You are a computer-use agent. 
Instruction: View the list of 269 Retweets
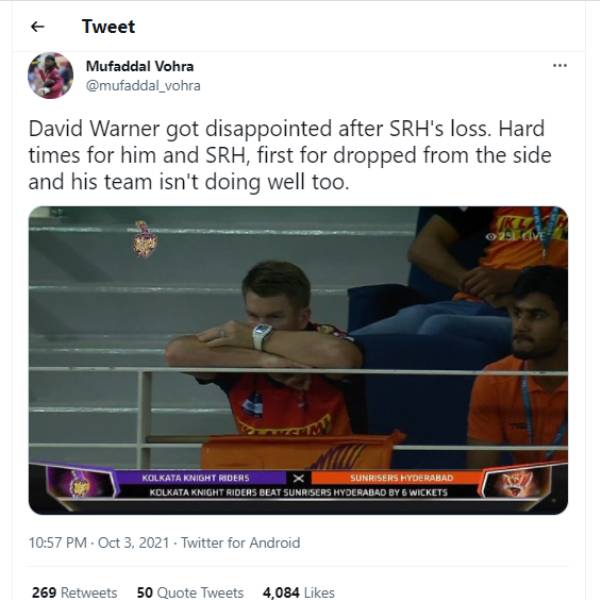pos(75,592)
